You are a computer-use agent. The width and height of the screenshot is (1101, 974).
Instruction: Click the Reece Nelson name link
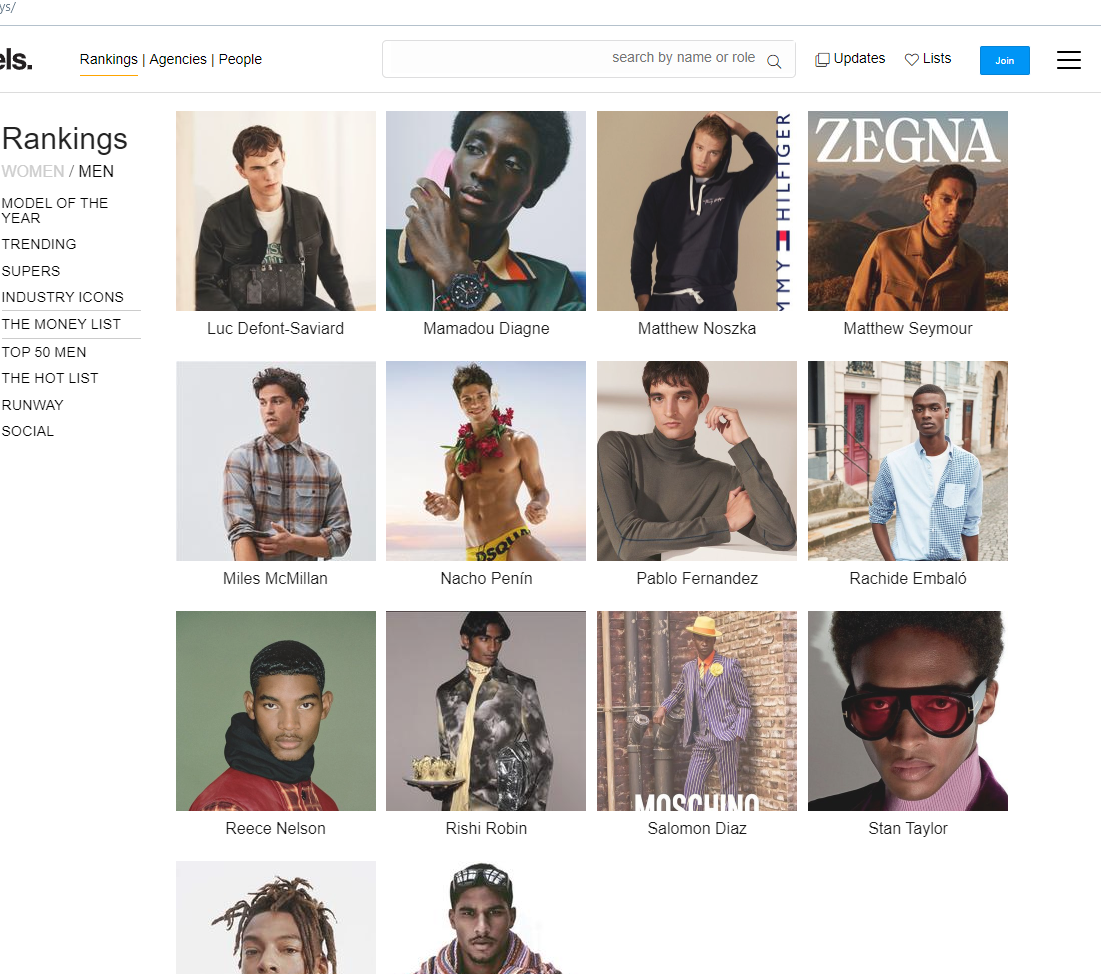click(275, 829)
